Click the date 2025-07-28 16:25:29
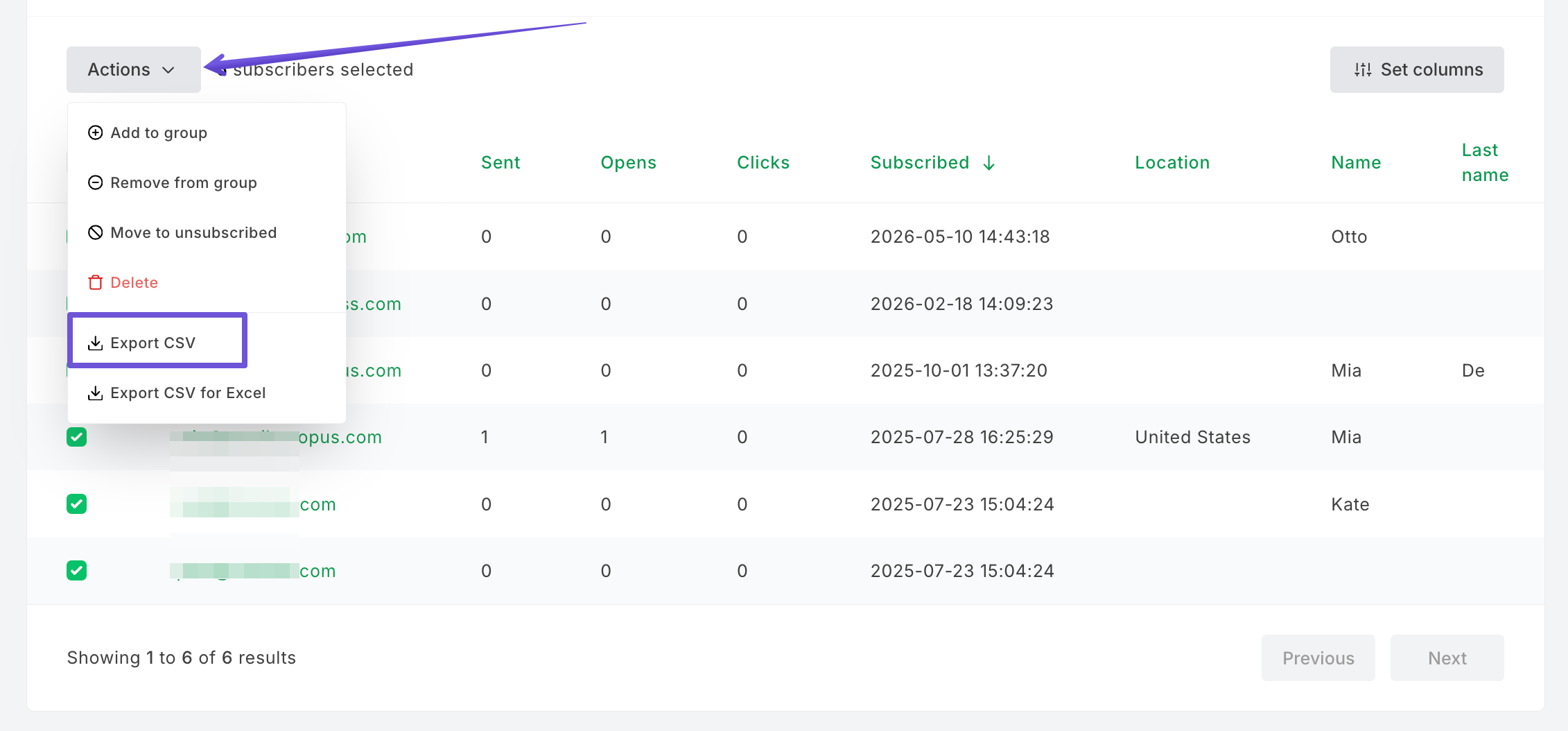 click(x=962, y=437)
